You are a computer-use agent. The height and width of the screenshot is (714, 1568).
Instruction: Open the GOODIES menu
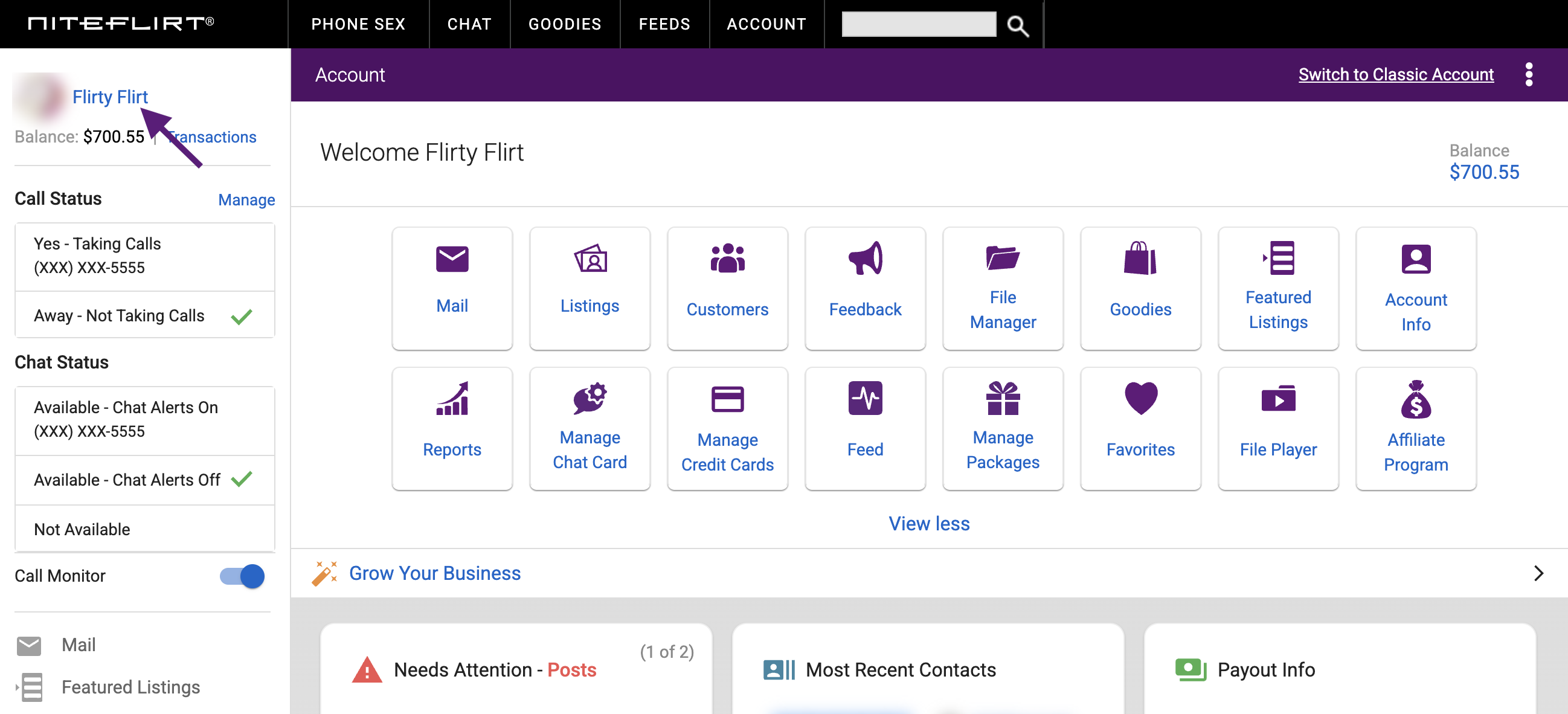(x=565, y=24)
